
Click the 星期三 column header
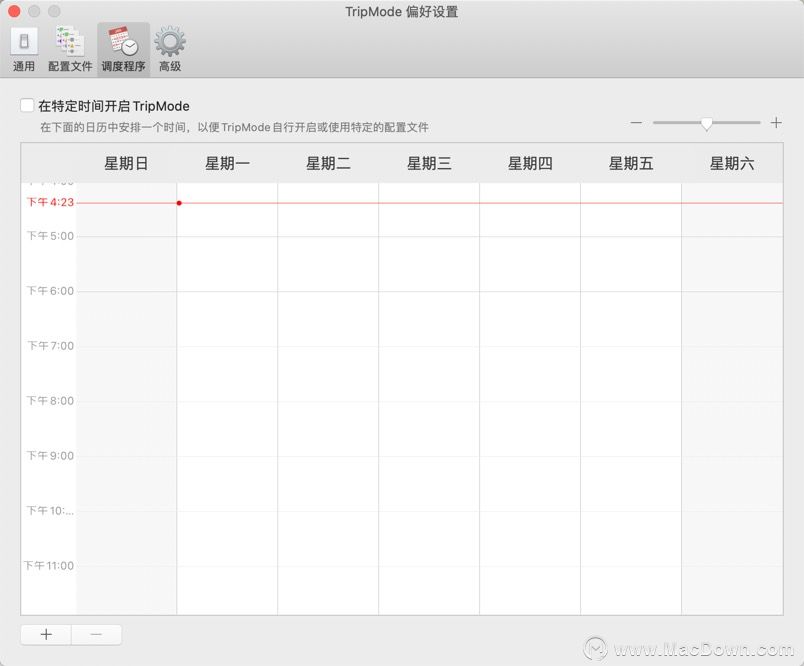point(429,164)
